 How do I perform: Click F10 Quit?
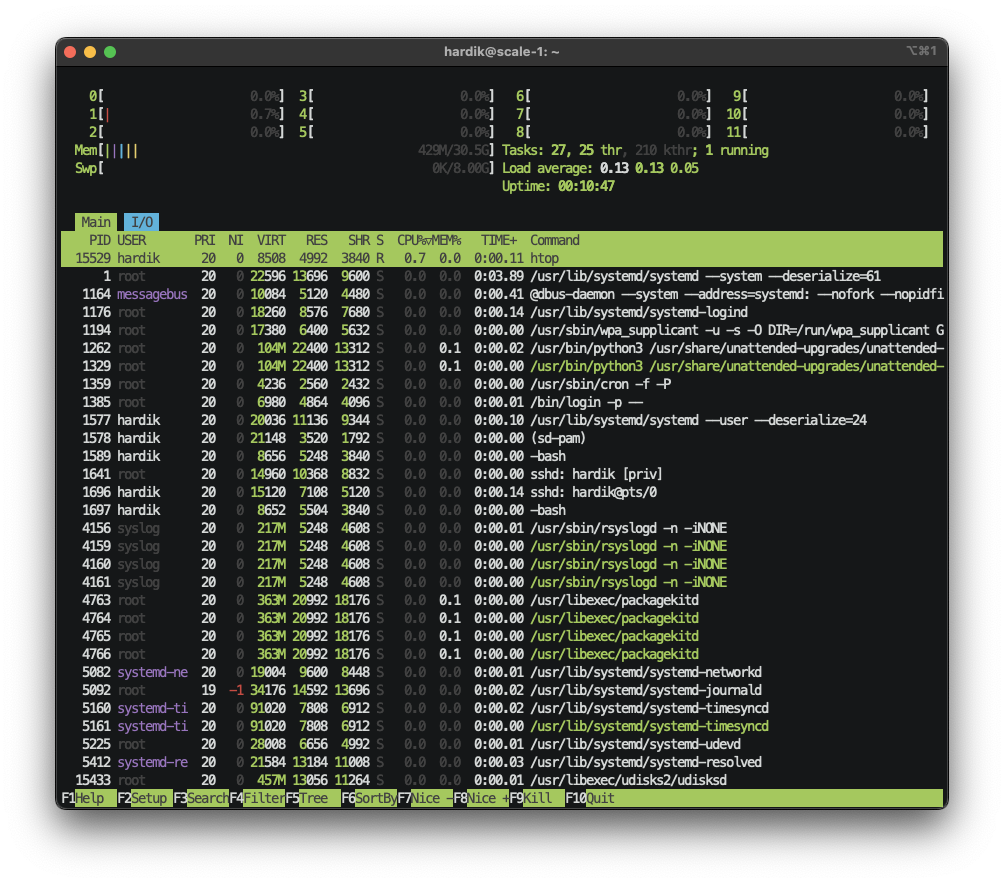[590, 798]
